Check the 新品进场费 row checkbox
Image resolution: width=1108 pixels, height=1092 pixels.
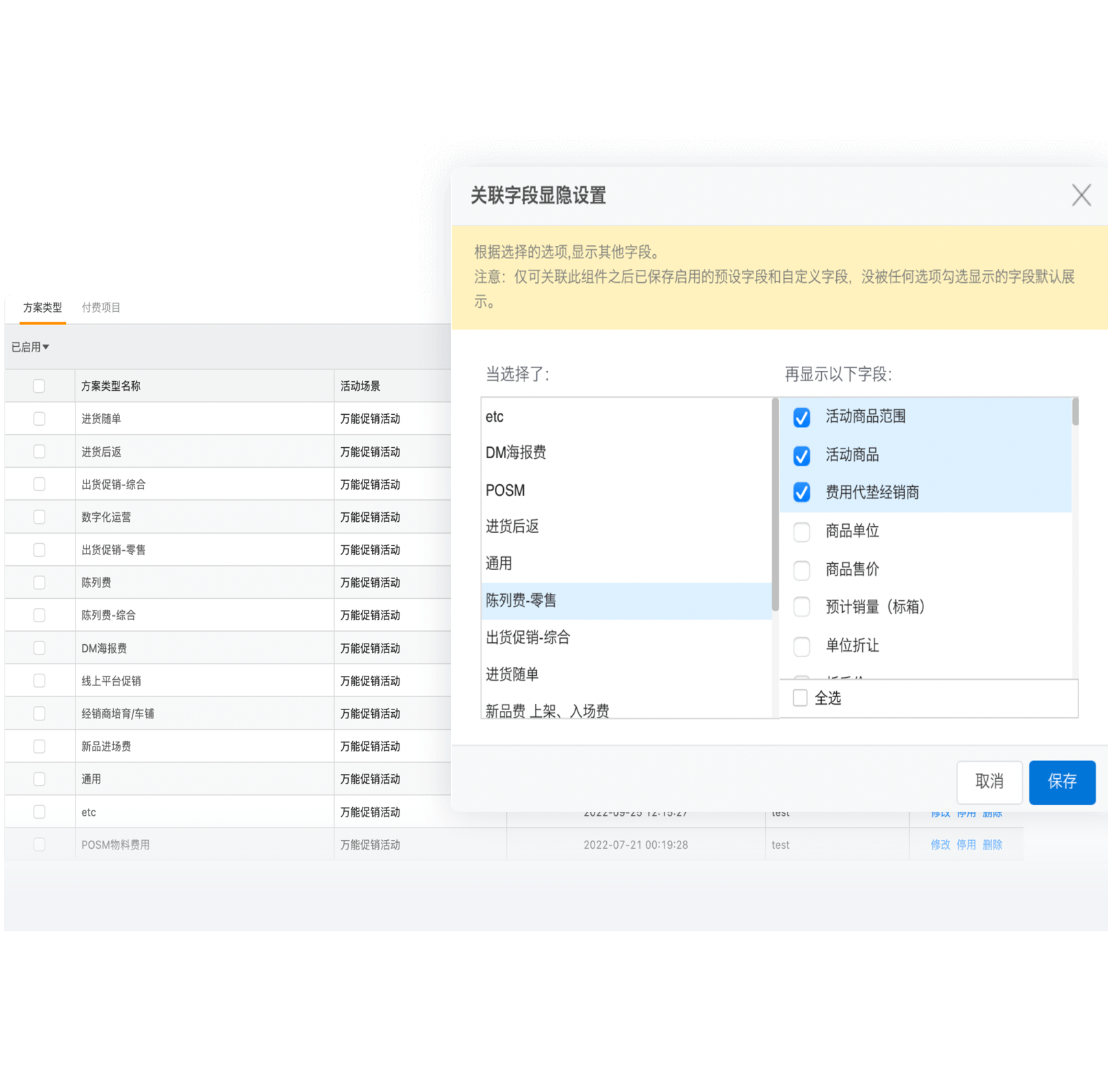pyautogui.click(x=39, y=747)
